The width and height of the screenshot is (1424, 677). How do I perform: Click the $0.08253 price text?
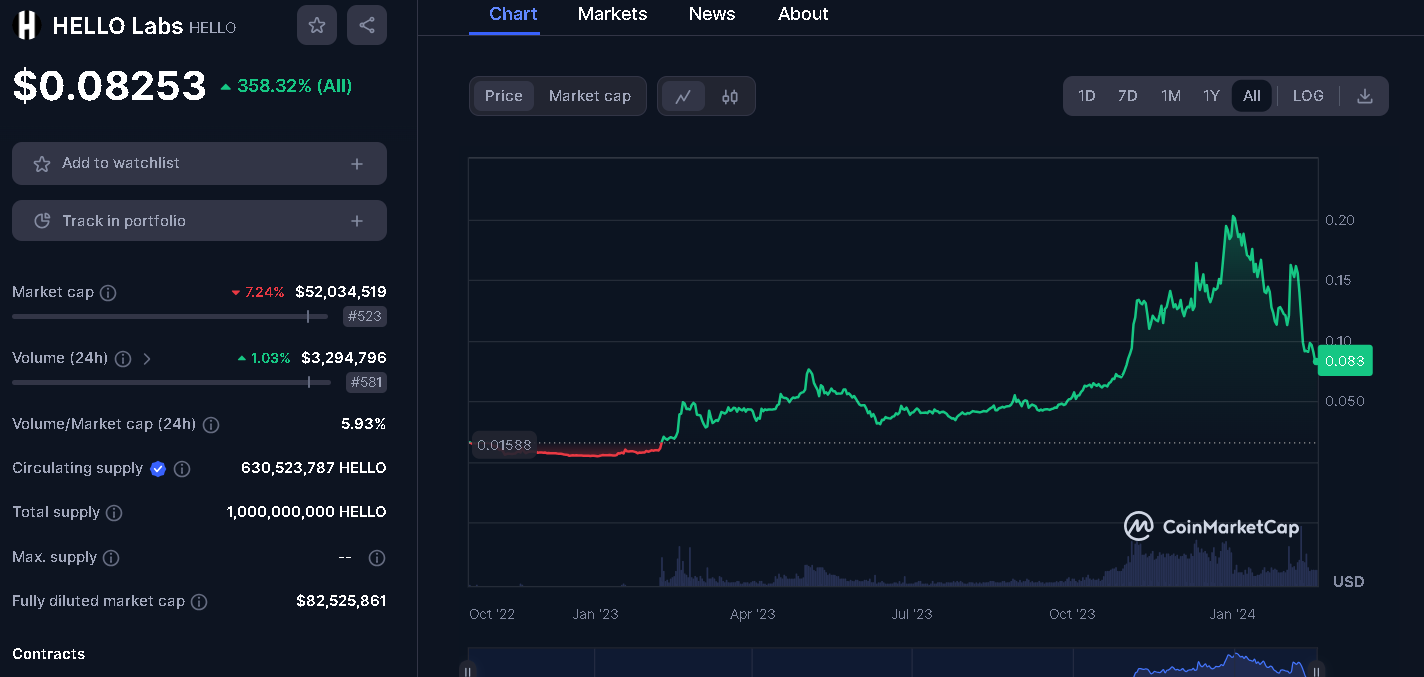coord(109,86)
